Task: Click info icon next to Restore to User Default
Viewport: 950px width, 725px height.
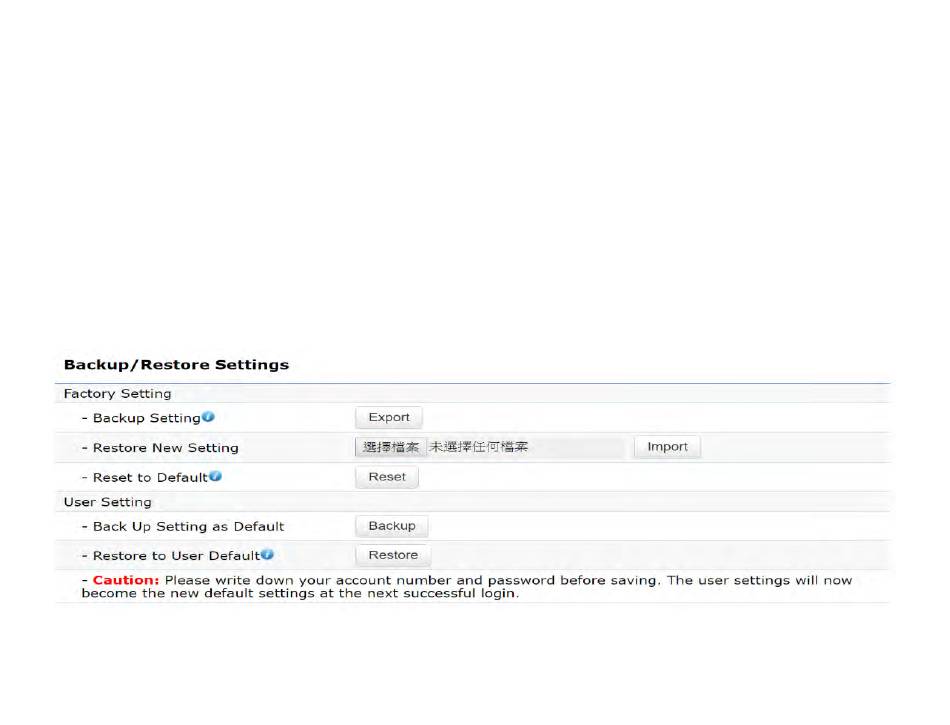Action: point(267,554)
